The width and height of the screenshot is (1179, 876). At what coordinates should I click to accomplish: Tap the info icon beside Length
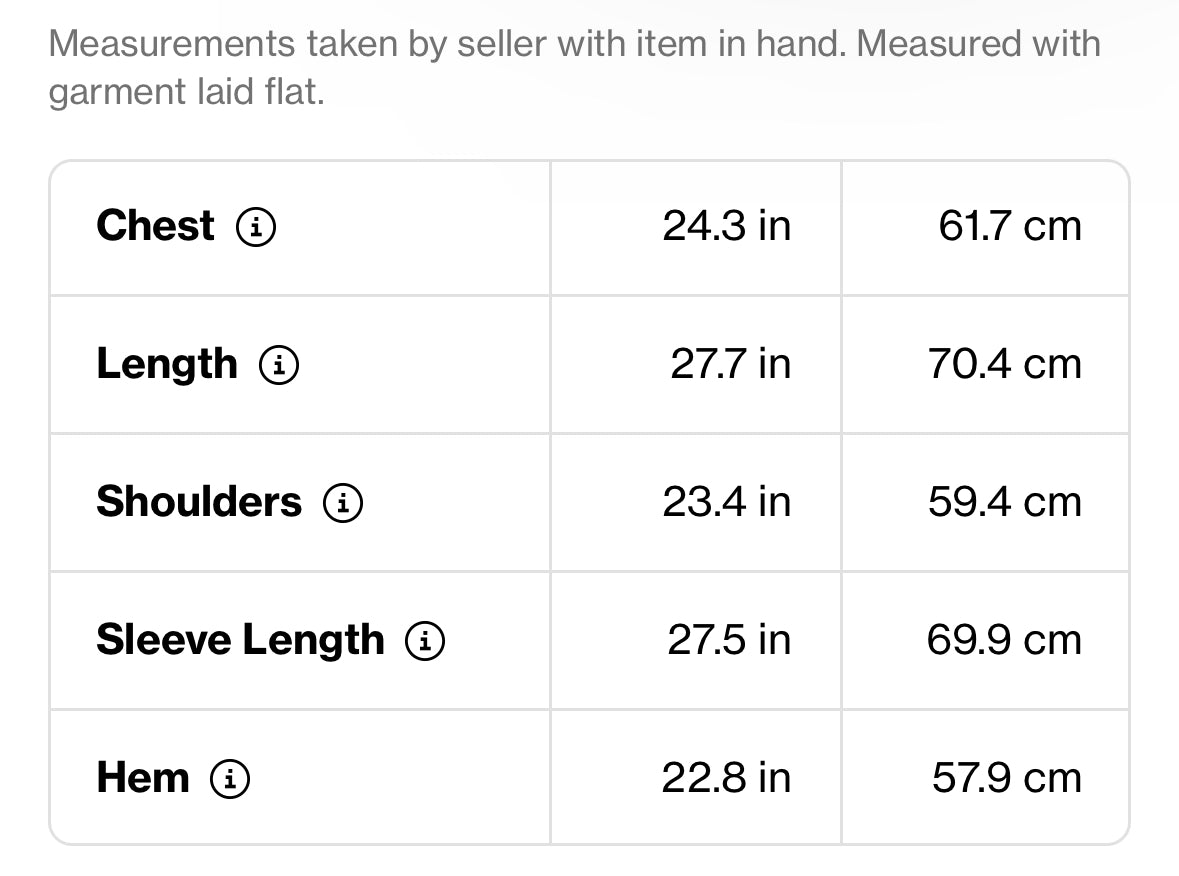(x=279, y=365)
